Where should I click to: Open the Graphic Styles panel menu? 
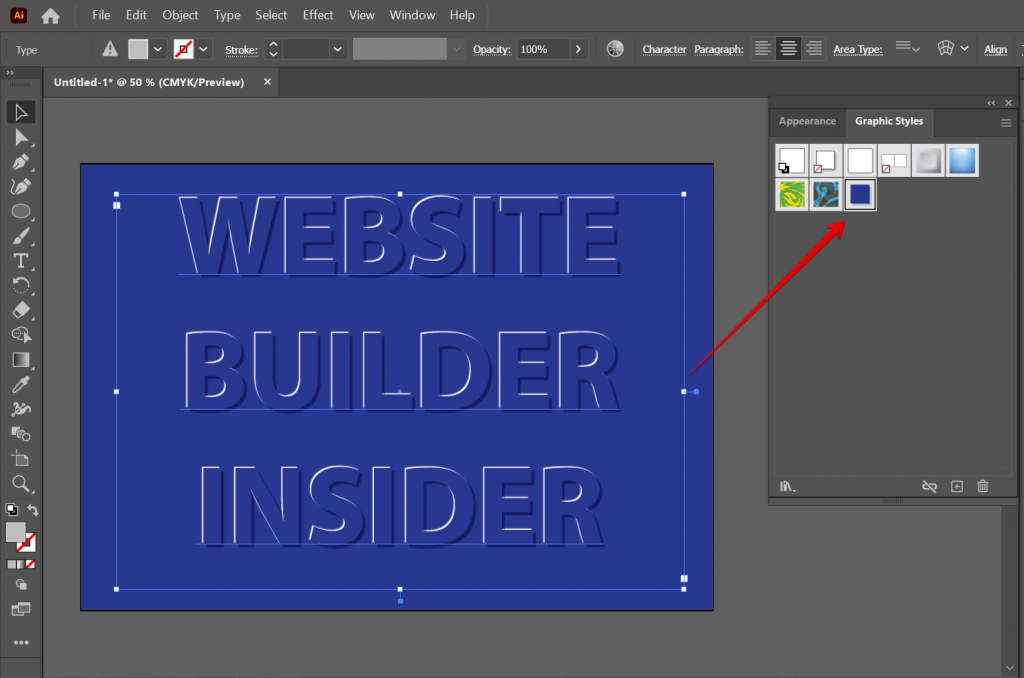tap(1008, 122)
